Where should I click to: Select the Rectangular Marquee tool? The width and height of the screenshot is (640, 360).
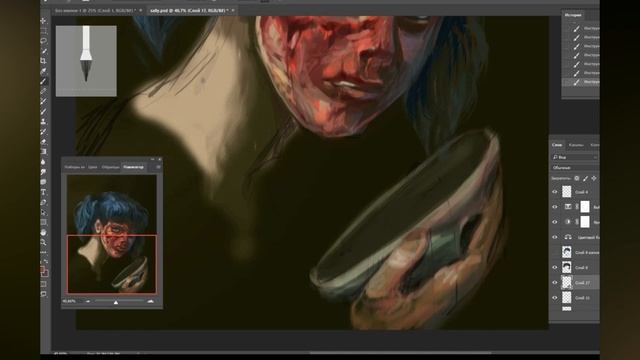(x=43, y=31)
